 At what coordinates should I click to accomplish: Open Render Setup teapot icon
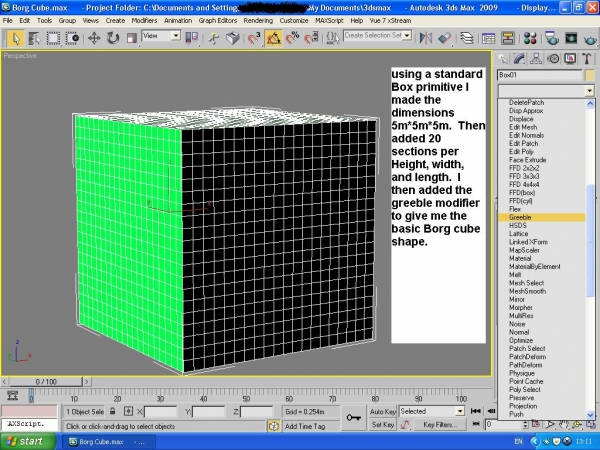[552, 38]
